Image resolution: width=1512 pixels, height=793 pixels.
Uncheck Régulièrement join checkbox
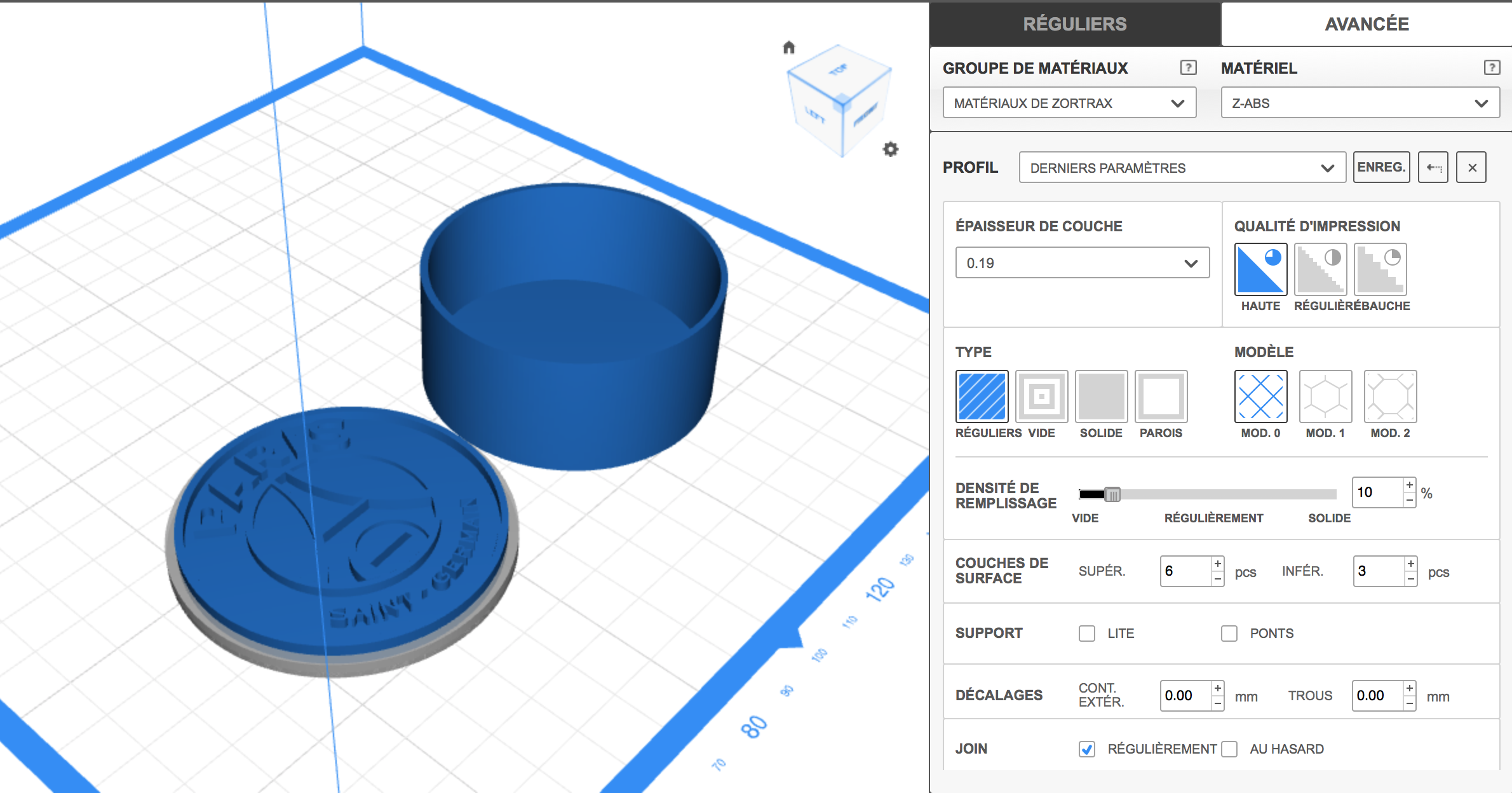[x=1087, y=749]
